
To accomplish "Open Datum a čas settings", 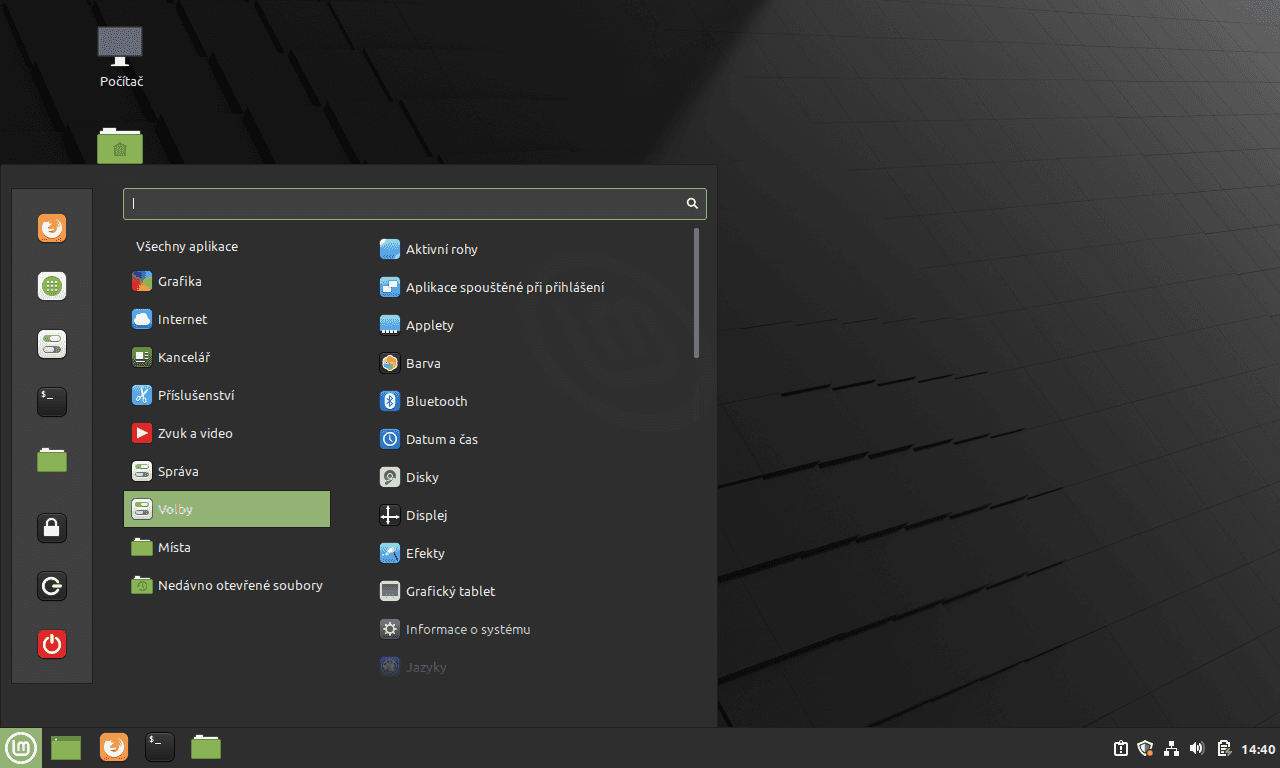I will click(x=441, y=439).
